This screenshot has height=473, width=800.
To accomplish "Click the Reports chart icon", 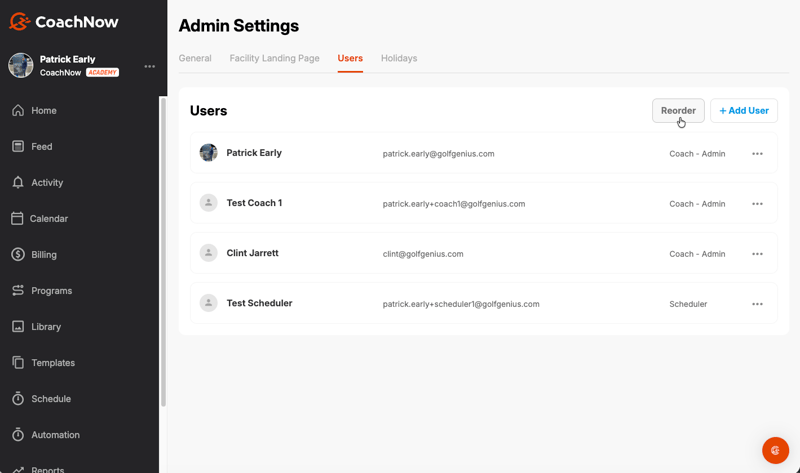I will (18, 469).
